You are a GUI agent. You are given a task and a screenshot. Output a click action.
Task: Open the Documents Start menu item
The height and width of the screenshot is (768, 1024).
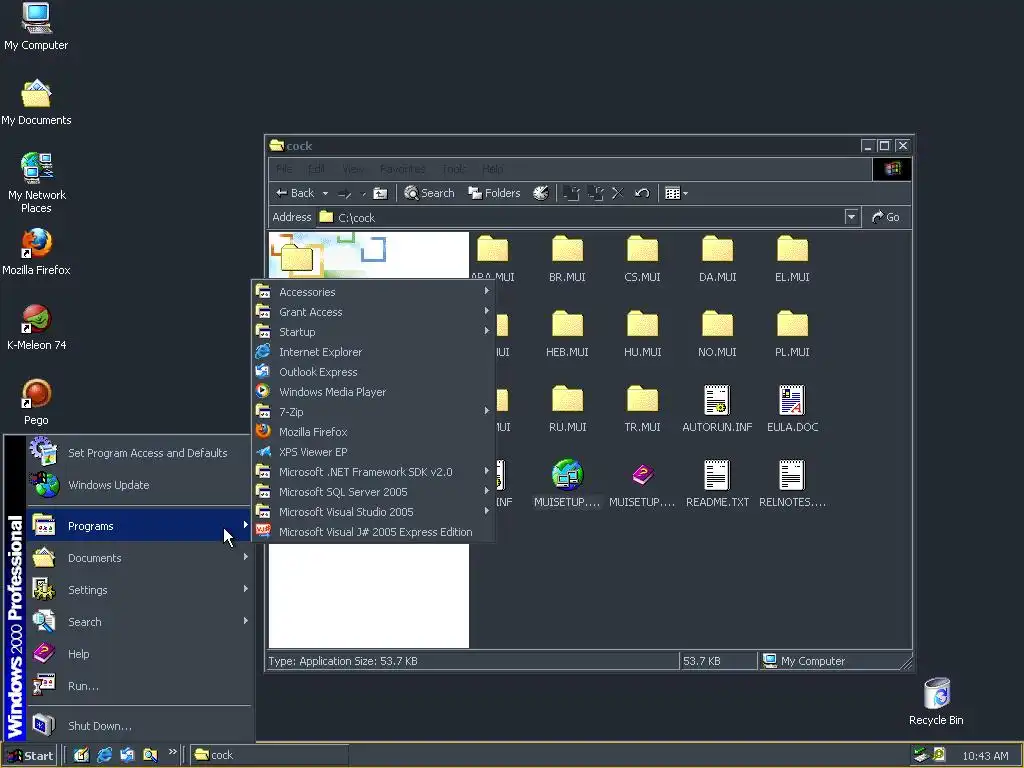point(139,558)
